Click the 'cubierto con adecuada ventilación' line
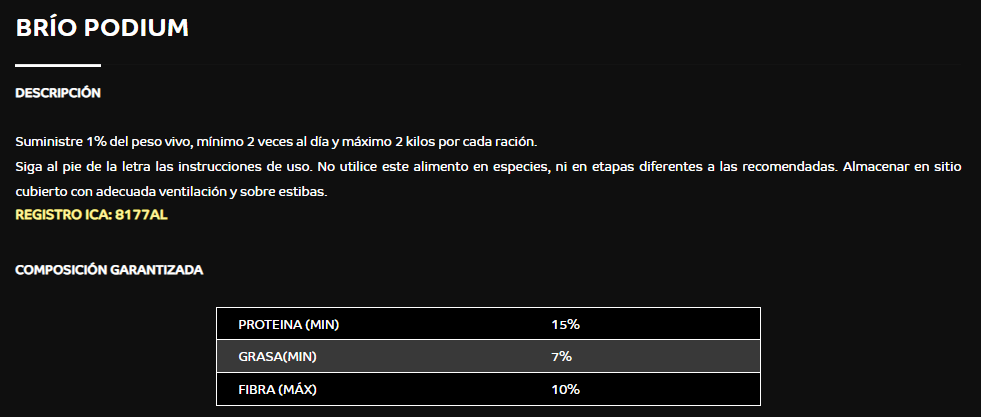This screenshot has width=981, height=417. (x=171, y=193)
